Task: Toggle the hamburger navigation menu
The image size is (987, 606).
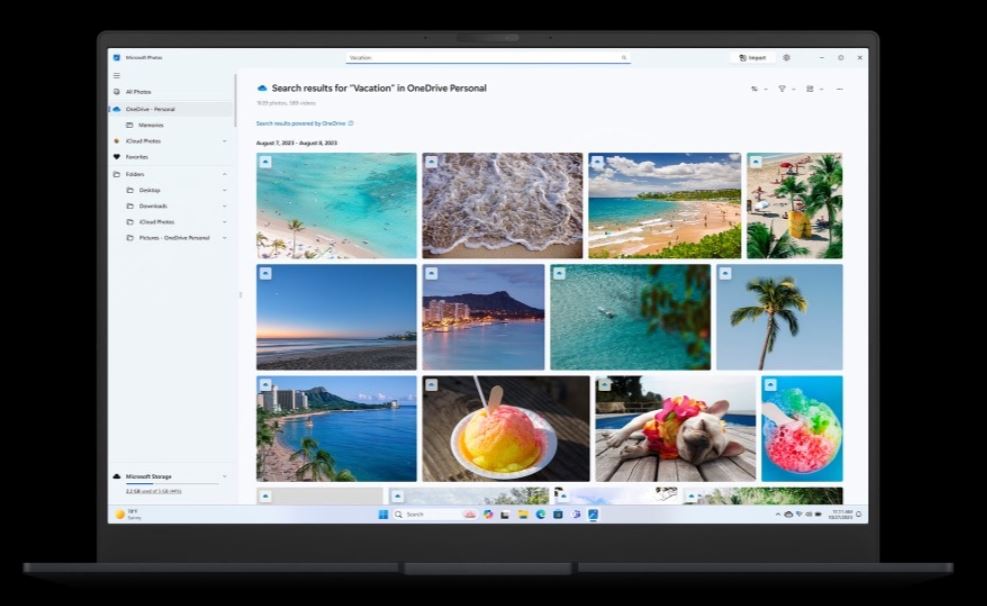Action: (x=117, y=75)
